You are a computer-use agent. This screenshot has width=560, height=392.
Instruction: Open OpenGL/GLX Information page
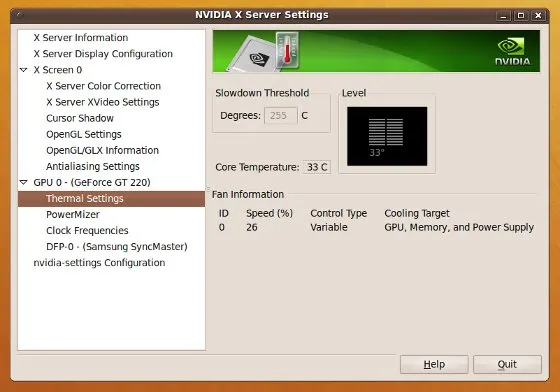pos(102,150)
